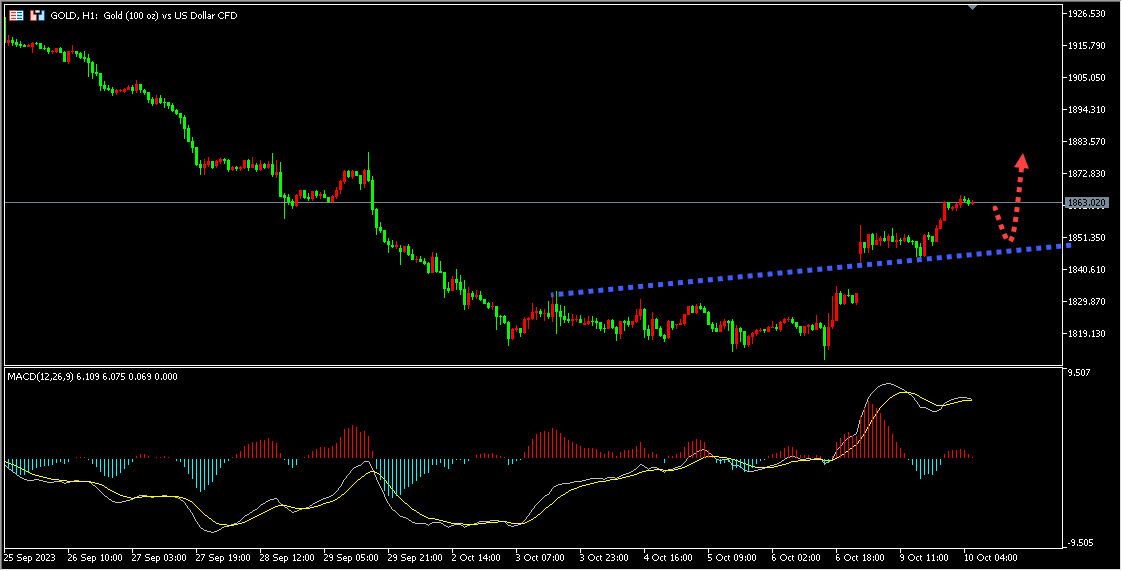Image resolution: width=1122 pixels, height=571 pixels.
Task: Select the blue dotted trendline object
Action: pos(811,270)
